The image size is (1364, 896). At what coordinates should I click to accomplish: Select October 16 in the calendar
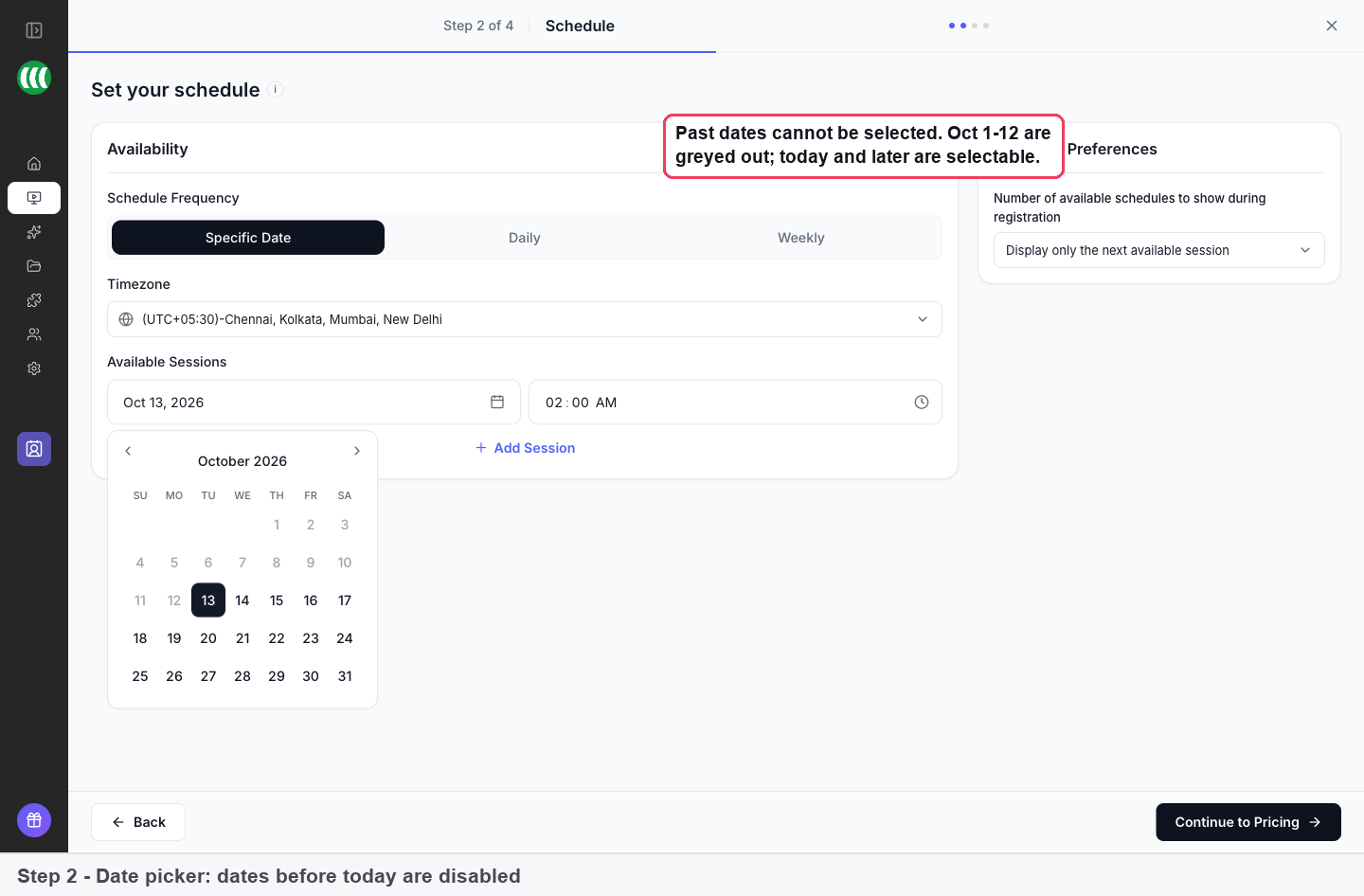pos(311,600)
